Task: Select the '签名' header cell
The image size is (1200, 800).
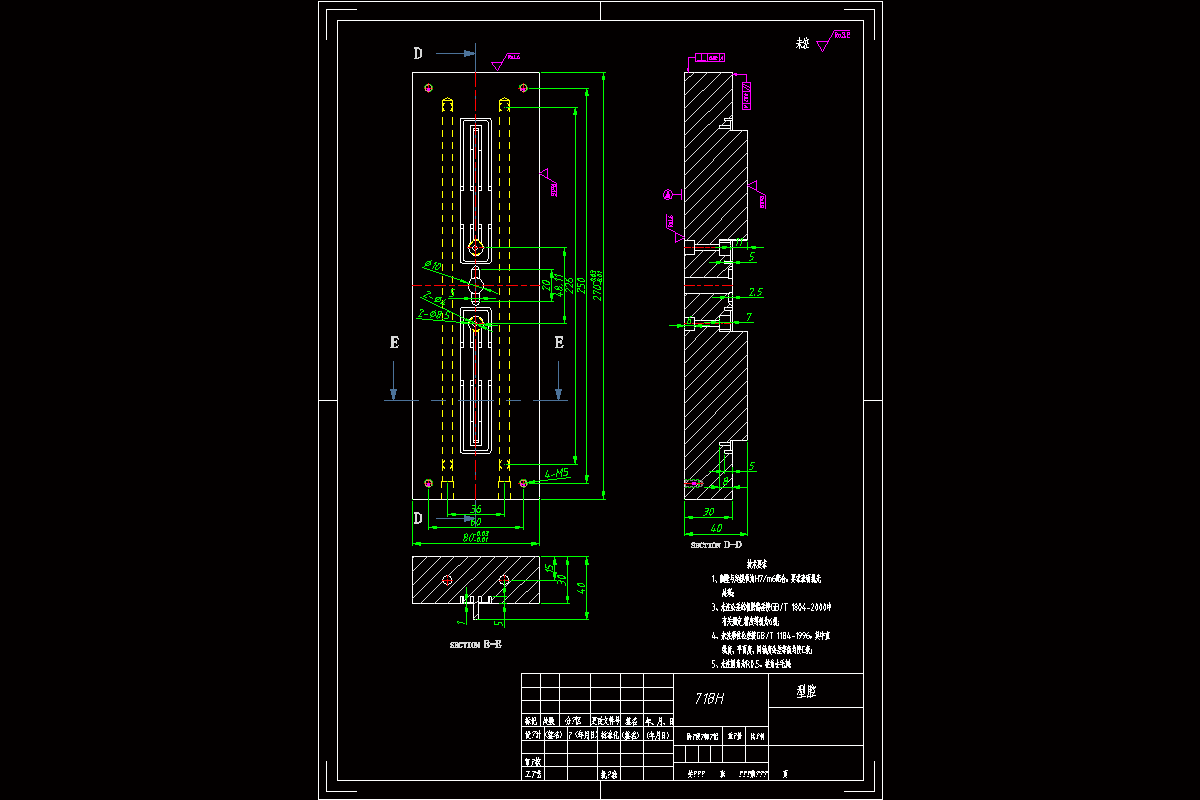Action: (x=631, y=721)
